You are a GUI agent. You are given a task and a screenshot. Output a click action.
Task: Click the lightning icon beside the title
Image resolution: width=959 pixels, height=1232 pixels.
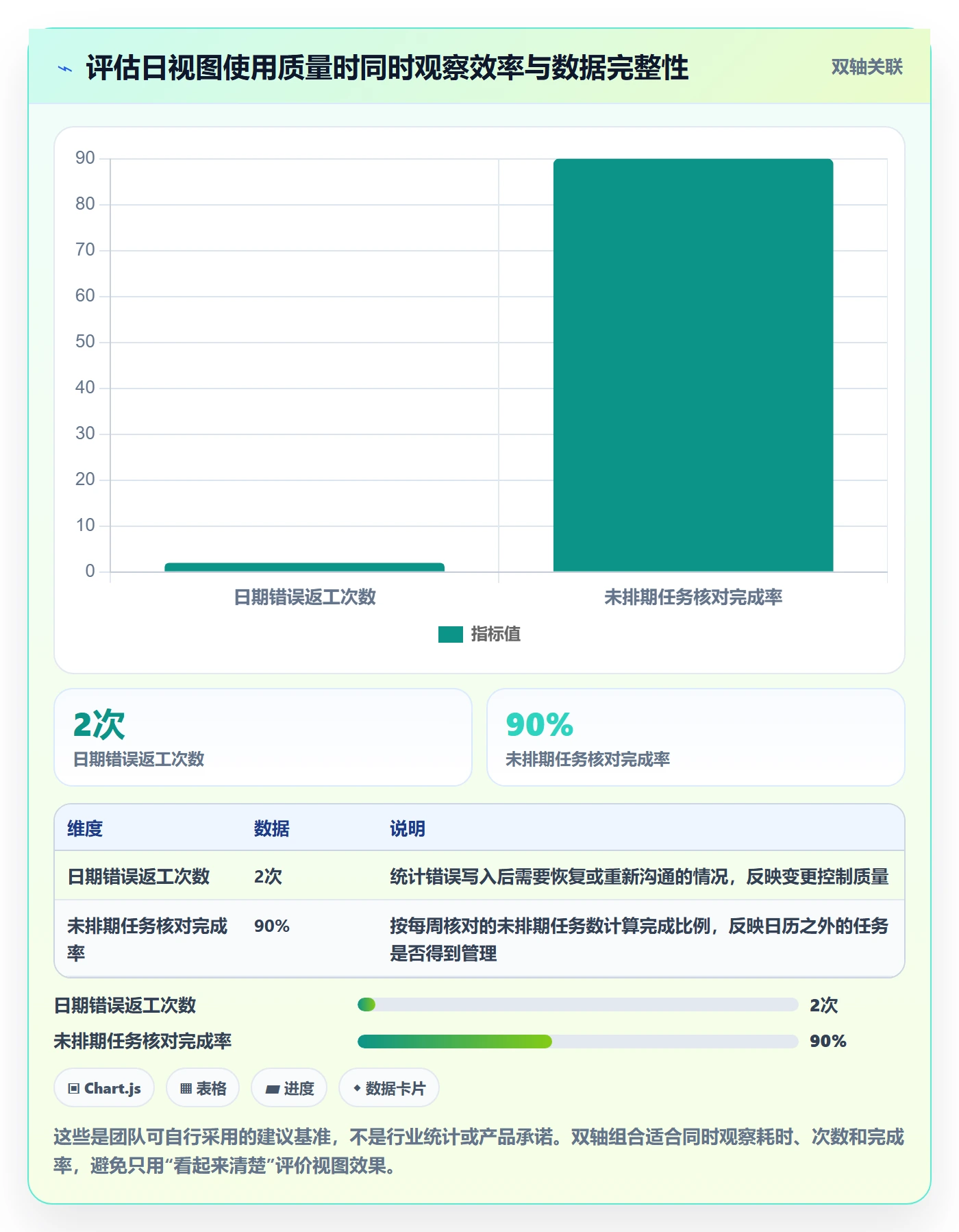click(x=65, y=69)
